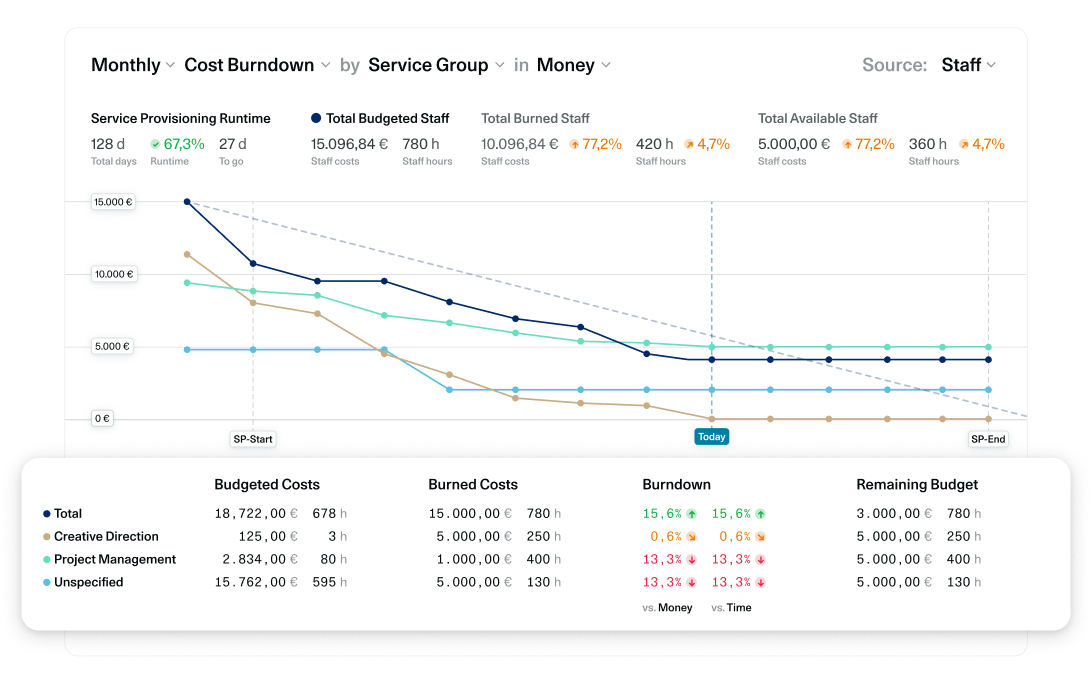Click orange arrow in Creative Direction vs. Time burndown
The image size is (1092, 686).
(x=760, y=537)
